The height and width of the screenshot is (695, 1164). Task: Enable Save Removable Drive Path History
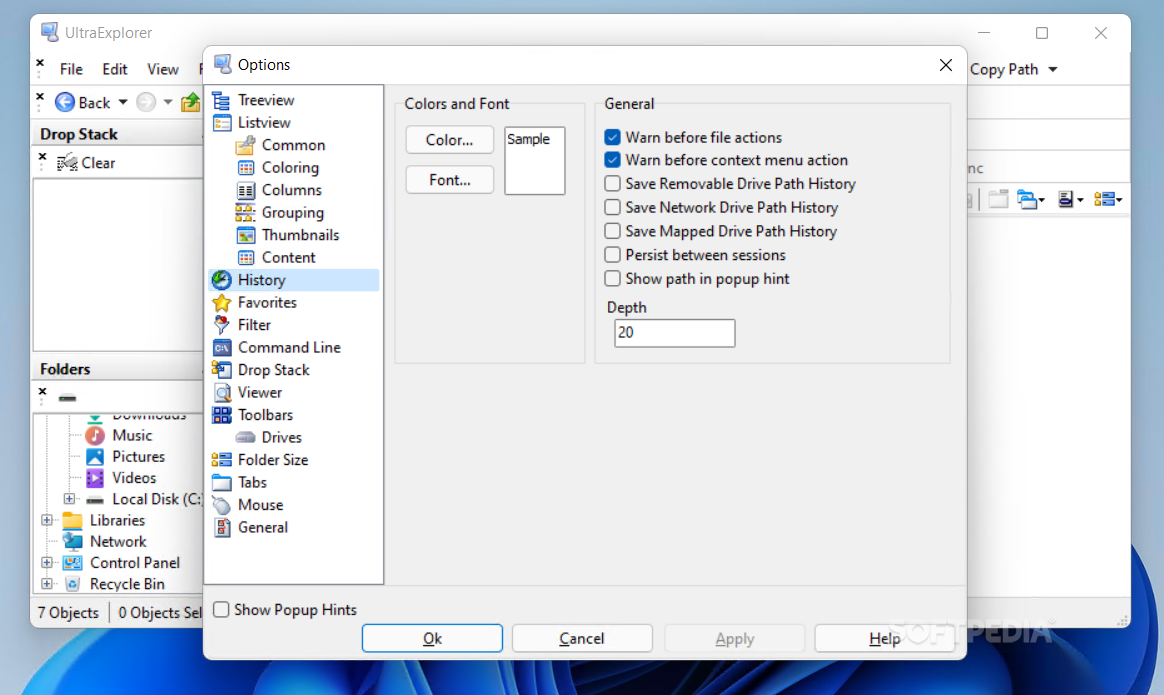tap(612, 183)
